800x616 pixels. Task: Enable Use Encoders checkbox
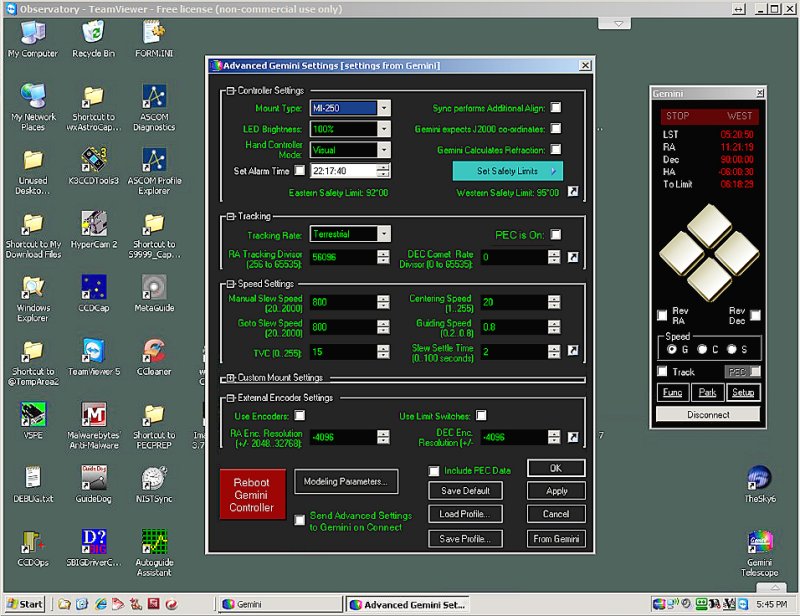coord(300,415)
